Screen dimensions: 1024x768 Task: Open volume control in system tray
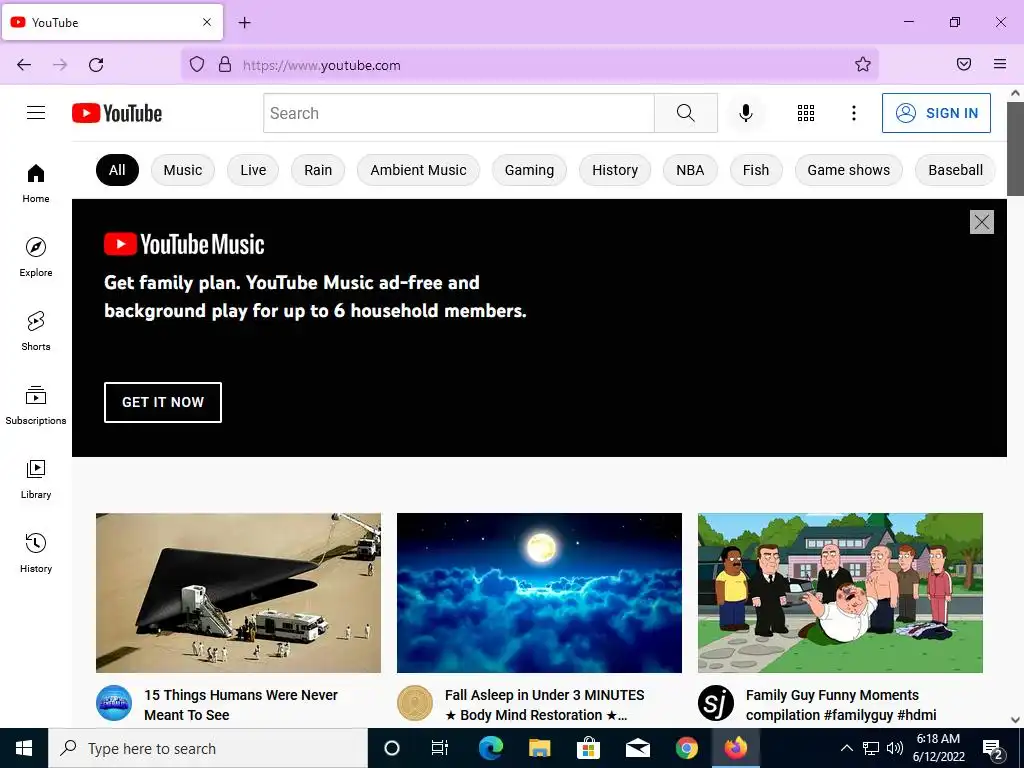(895, 748)
